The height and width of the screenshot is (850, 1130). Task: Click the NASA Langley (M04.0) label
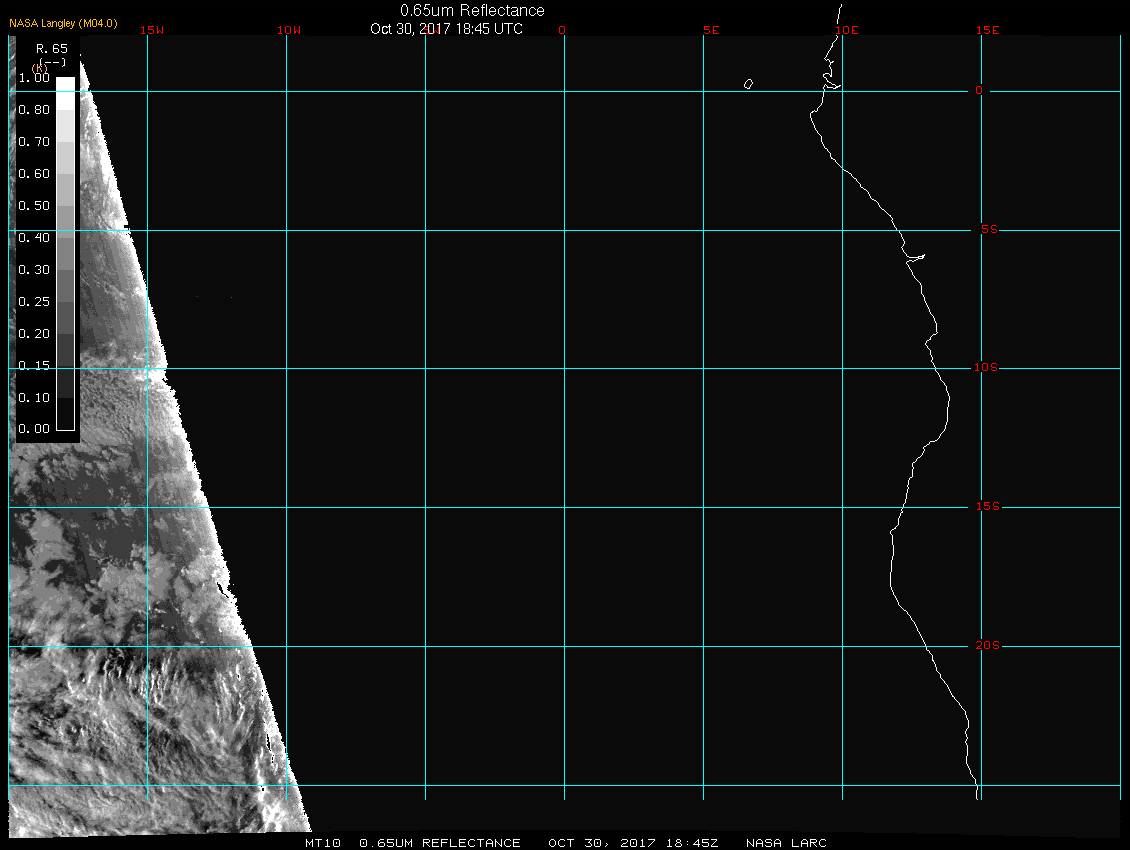pyautogui.click(x=63, y=23)
